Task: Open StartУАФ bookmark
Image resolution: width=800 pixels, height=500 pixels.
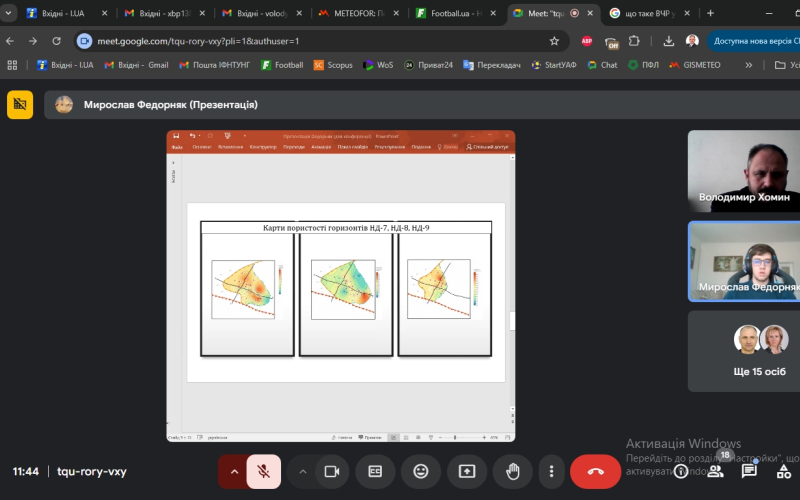Action: click(554, 65)
